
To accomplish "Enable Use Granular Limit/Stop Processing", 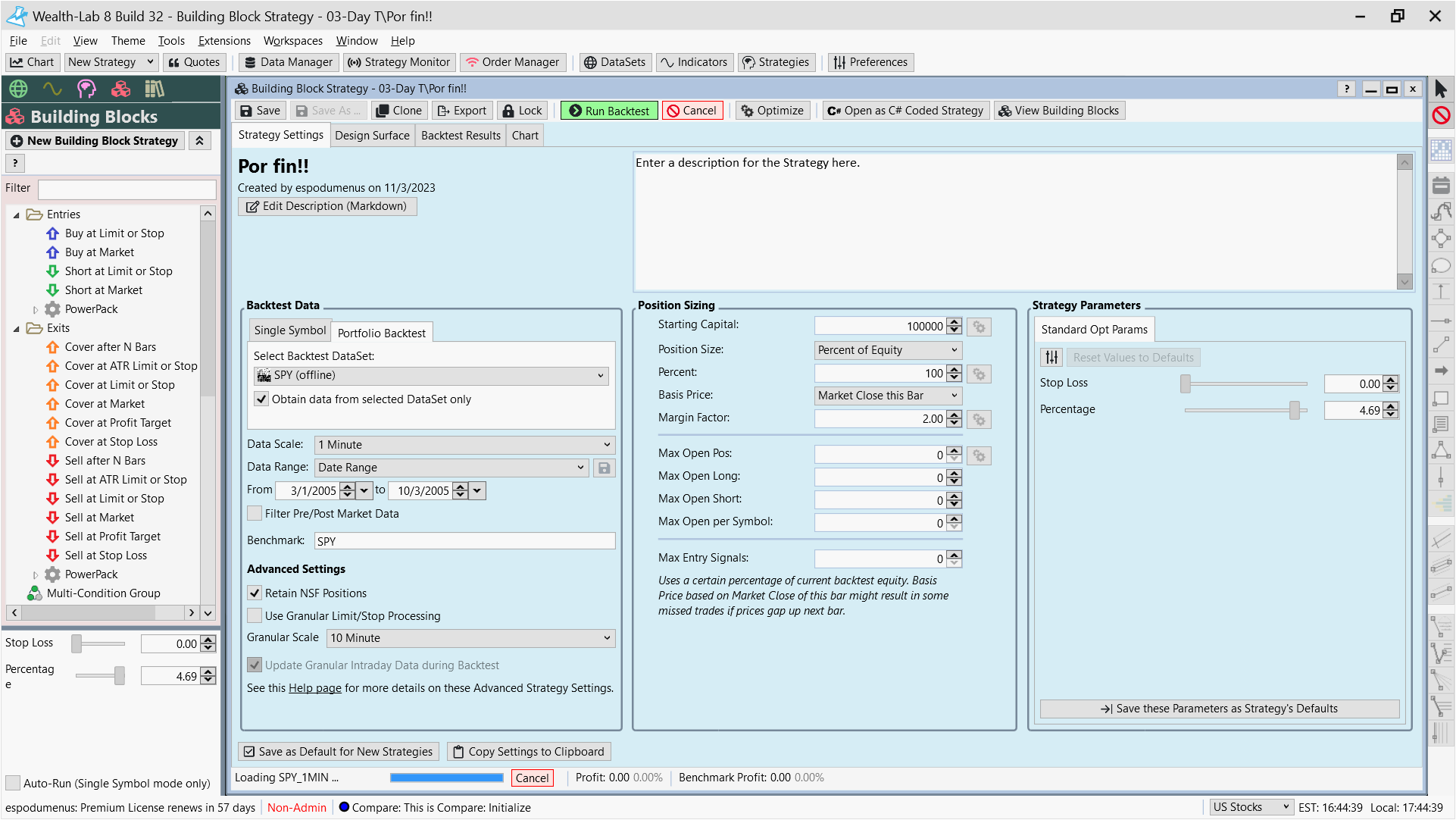I will [x=255, y=616].
